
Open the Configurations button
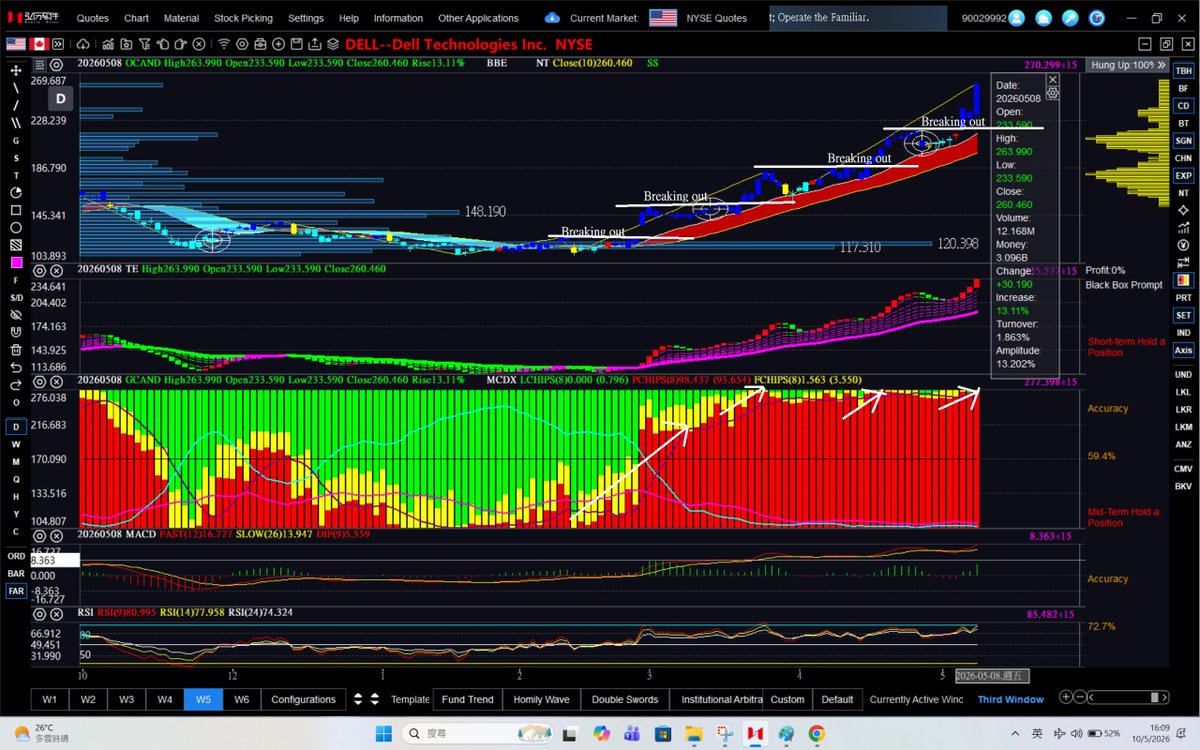(303, 699)
